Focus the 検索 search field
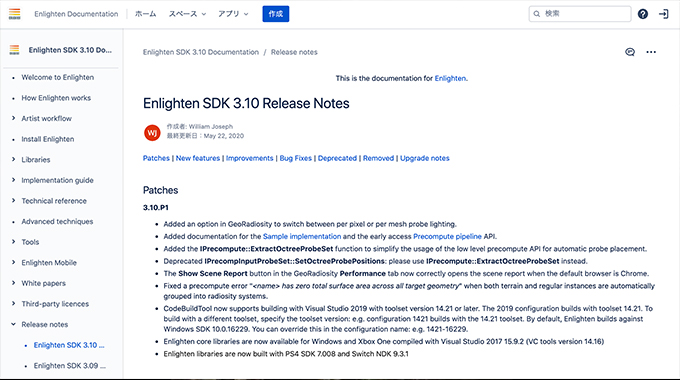This screenshot has width=680, height=380. click(x=580, y=14)
